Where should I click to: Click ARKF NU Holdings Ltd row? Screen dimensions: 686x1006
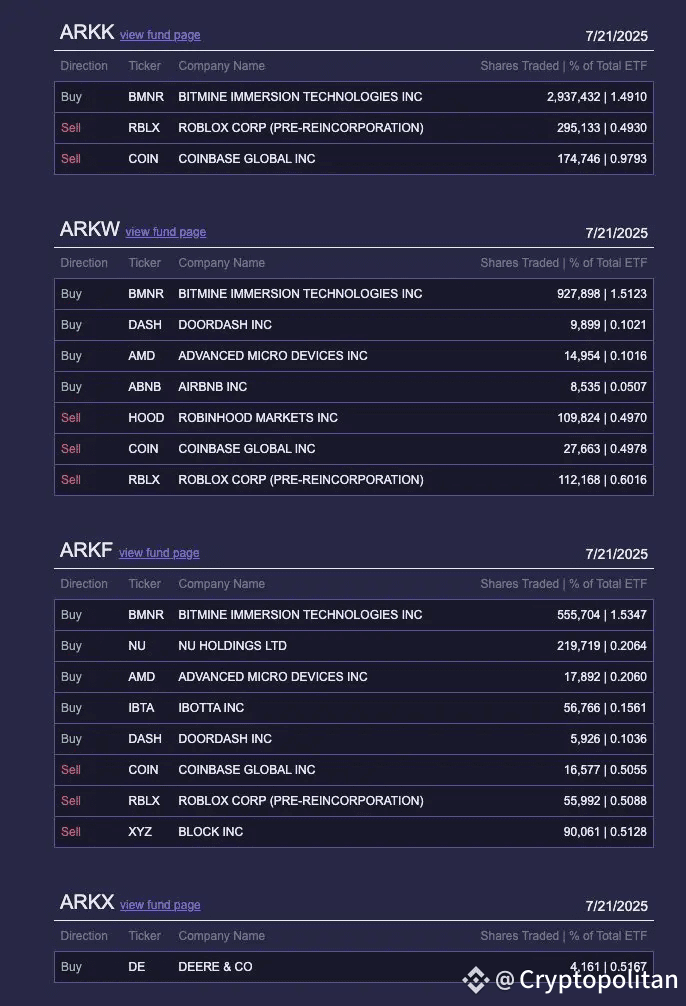[354, 645]
